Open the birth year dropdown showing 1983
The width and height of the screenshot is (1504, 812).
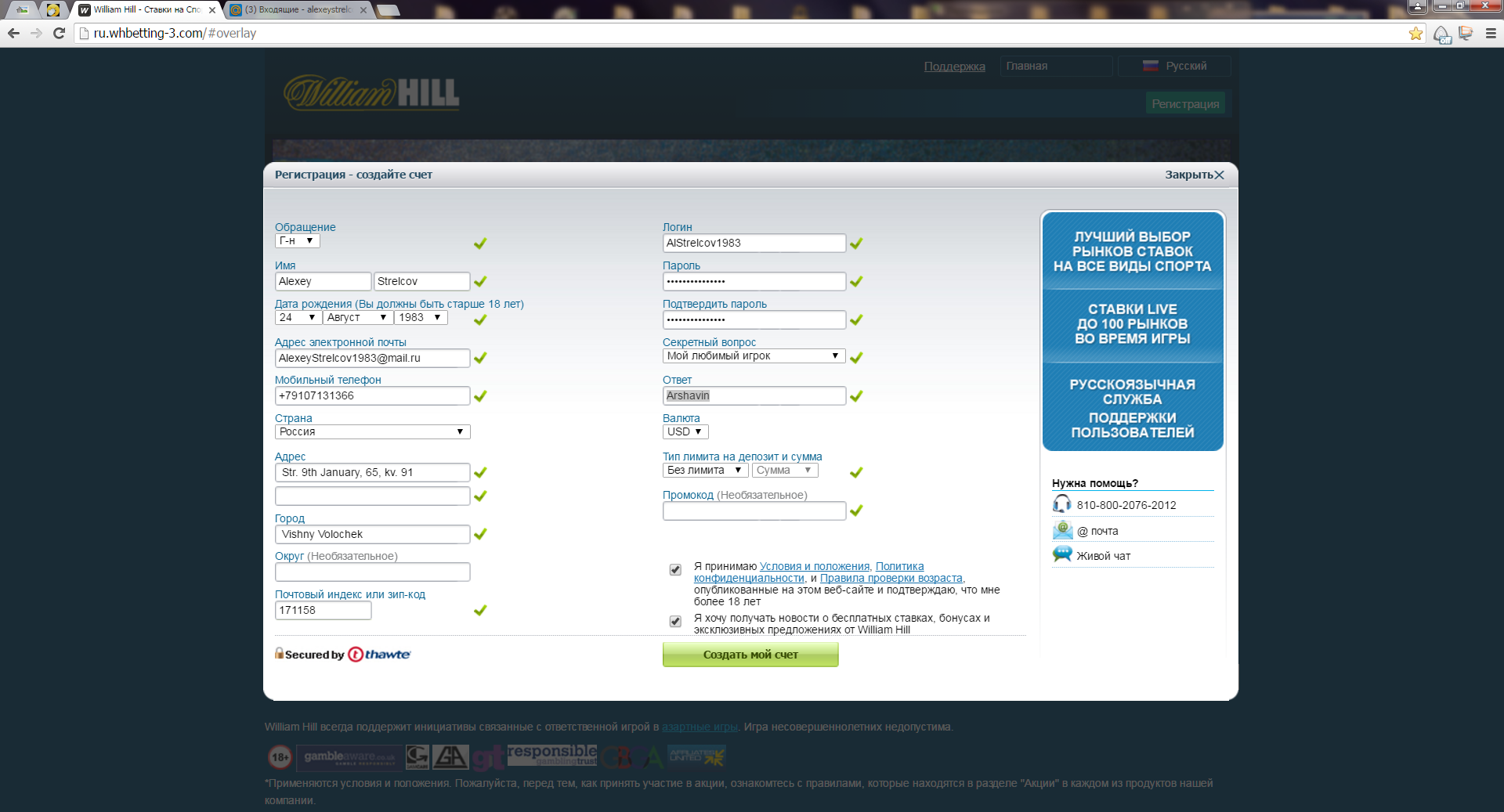[421, 318]
